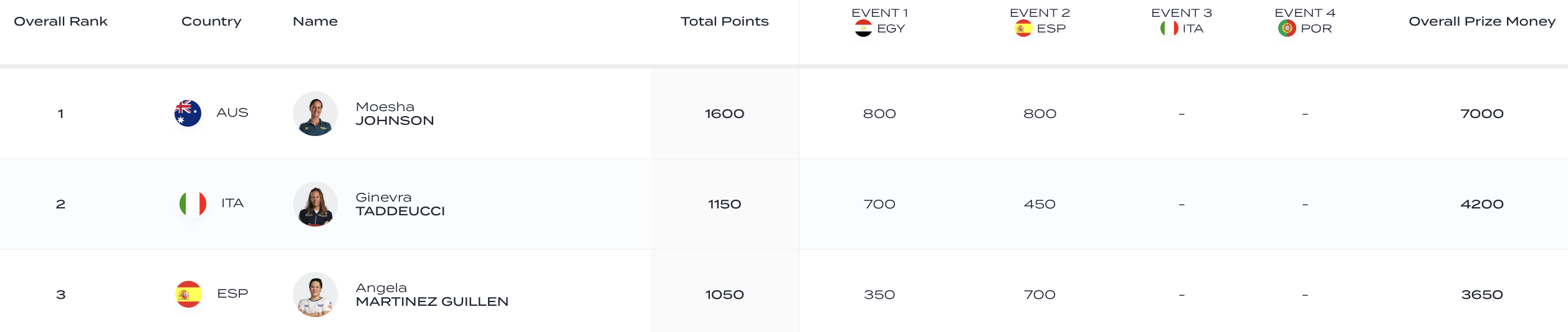Viewport: 1568px width, 332px height.
Task: Open Moesha Johnson's profile photo
Action: click(x=315, y=114)
